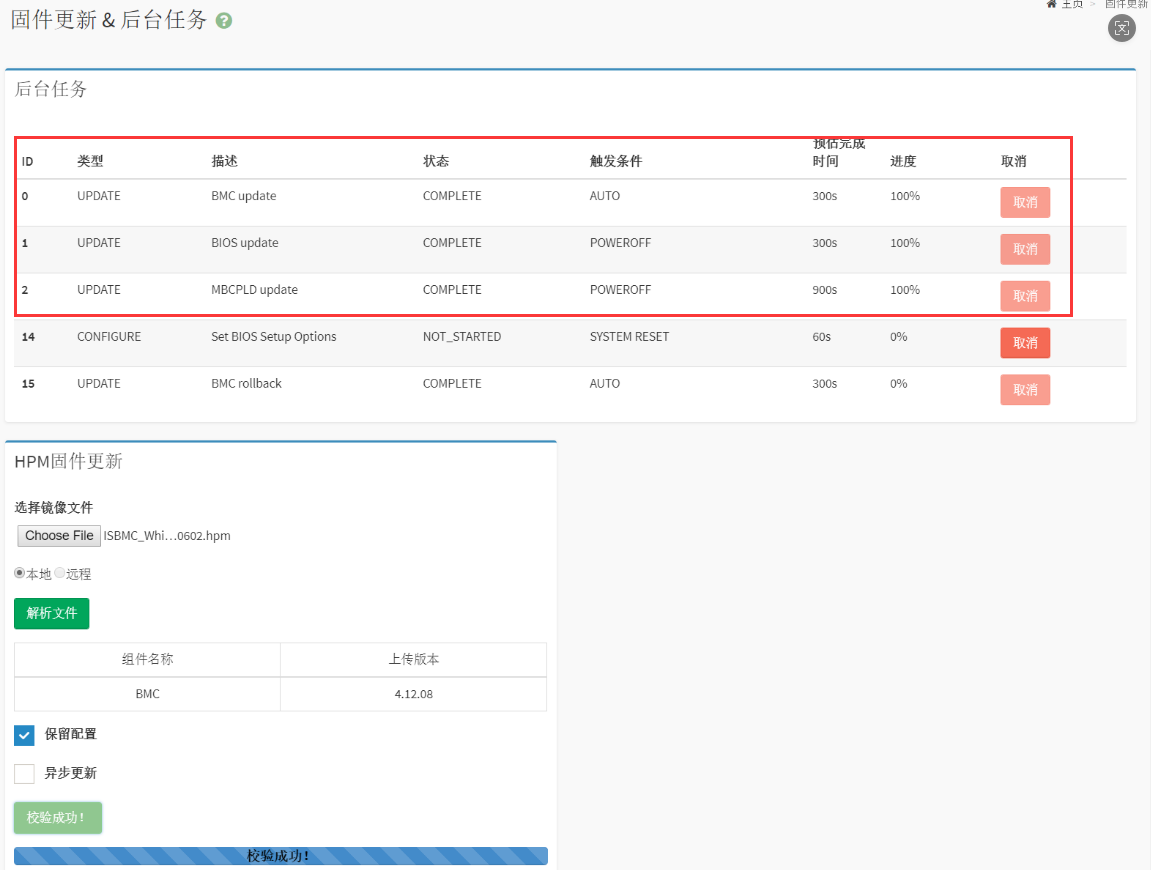Image resolution: width=1151 pixels, height=870 pixels.
Task: Click 取消 for the MBCPLD update task
Action: (x=1025, y=296)
